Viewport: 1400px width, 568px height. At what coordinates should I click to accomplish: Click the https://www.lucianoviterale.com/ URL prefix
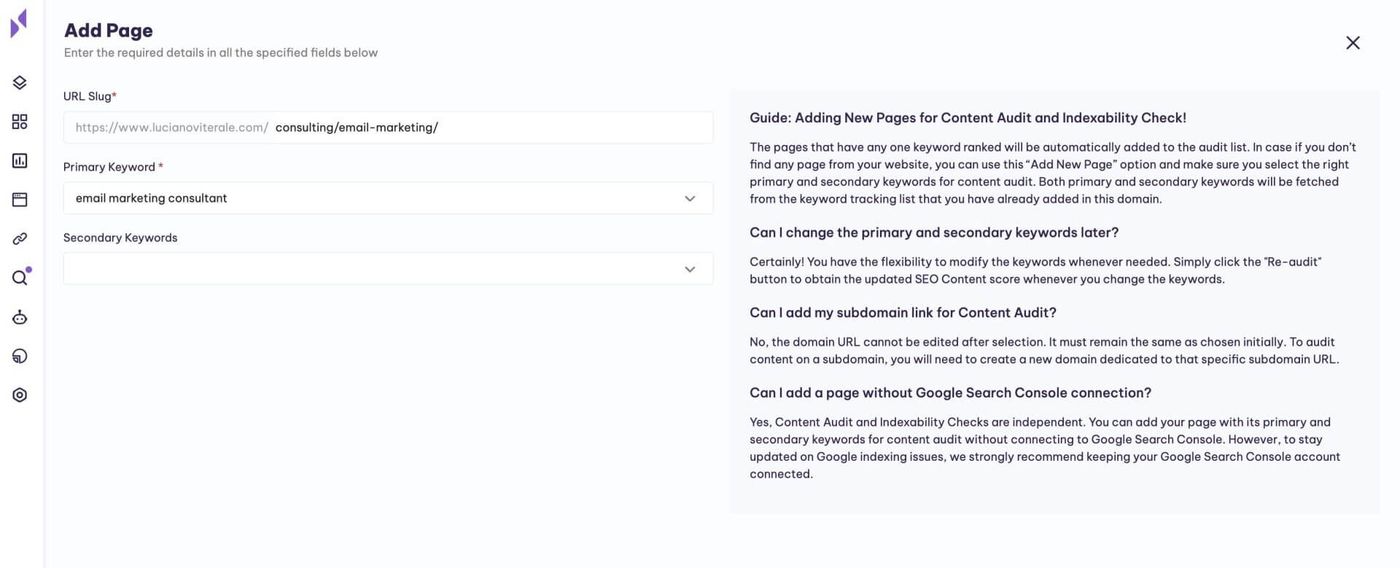171,127
